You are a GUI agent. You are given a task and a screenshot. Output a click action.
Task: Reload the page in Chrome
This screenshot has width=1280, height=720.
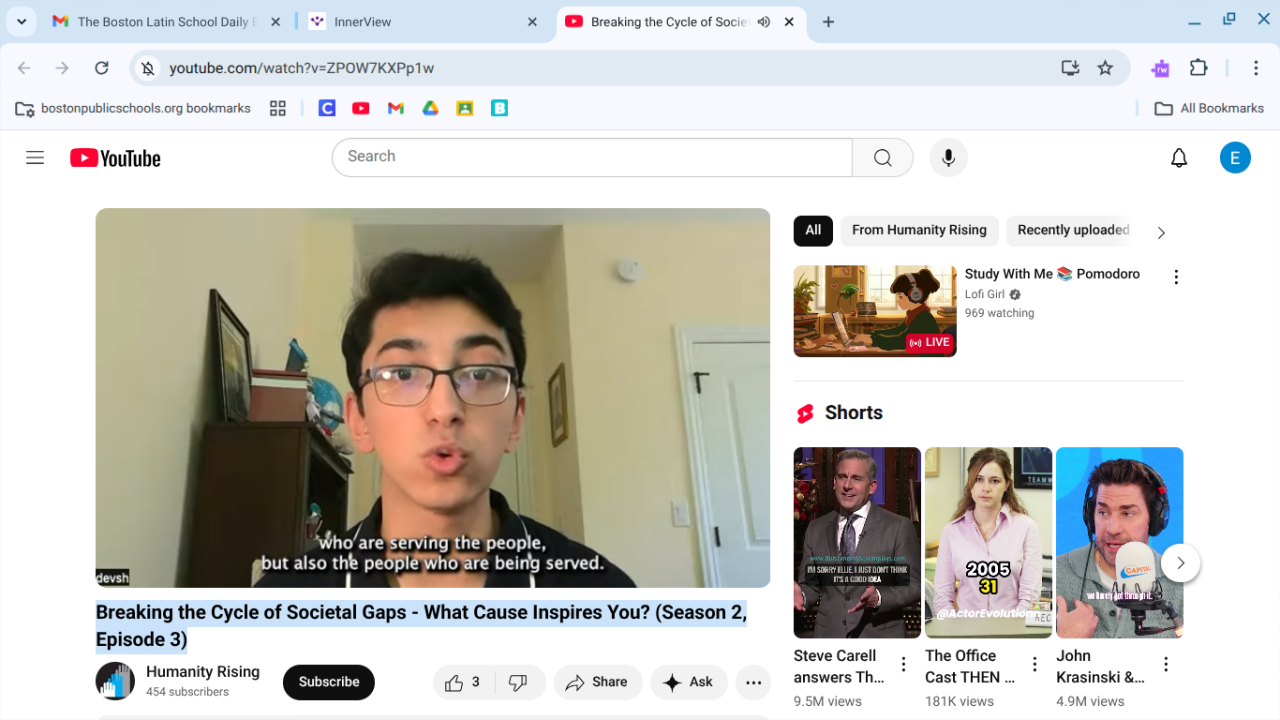[101, 68]
